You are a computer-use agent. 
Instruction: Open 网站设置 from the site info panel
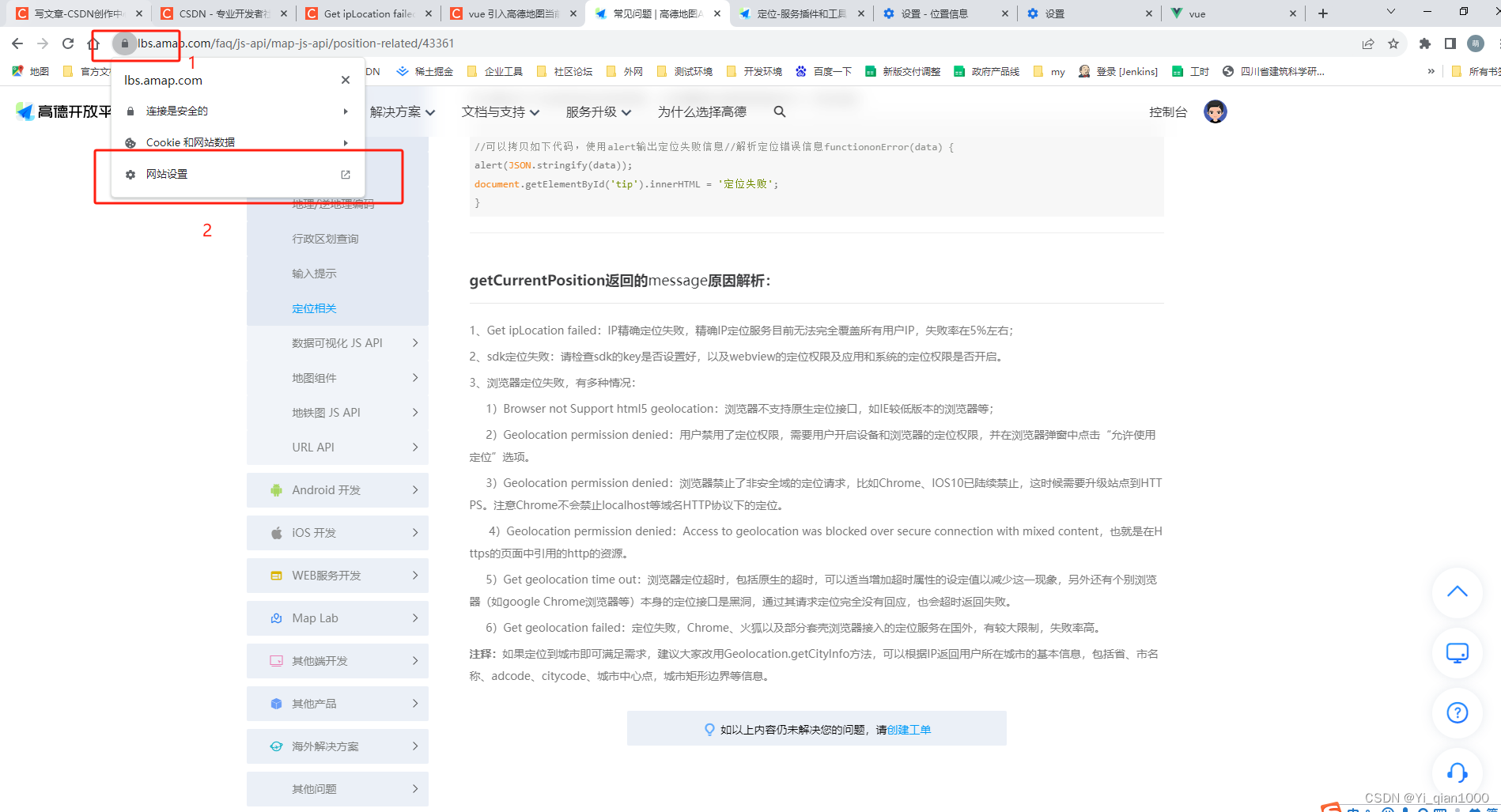coord(166,174)
